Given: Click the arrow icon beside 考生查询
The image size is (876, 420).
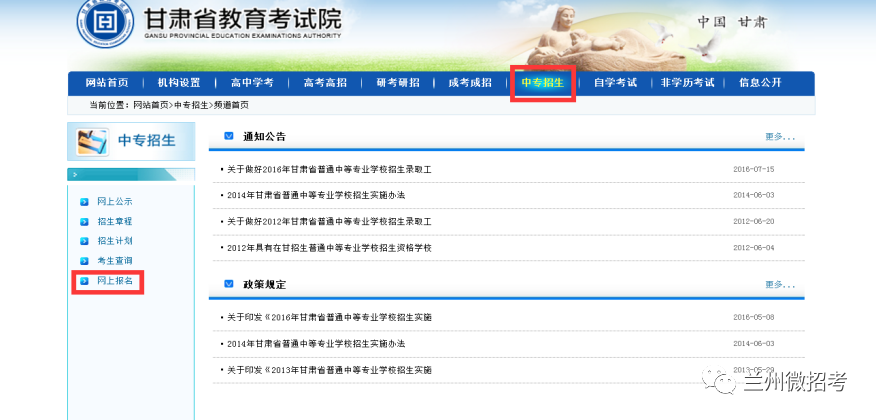Looking at the screenshot, I should 84,261.
